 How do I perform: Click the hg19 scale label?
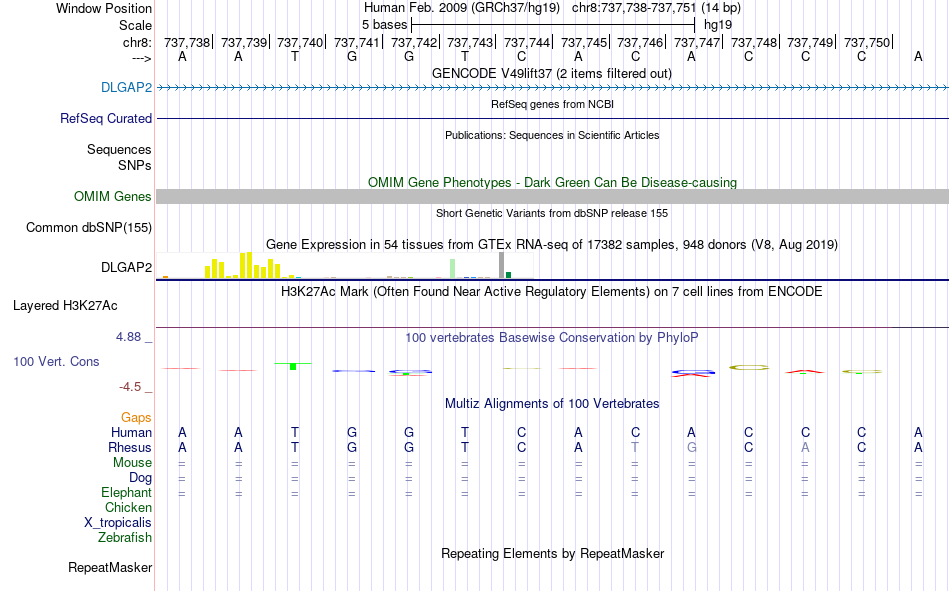tap(718, 25)
